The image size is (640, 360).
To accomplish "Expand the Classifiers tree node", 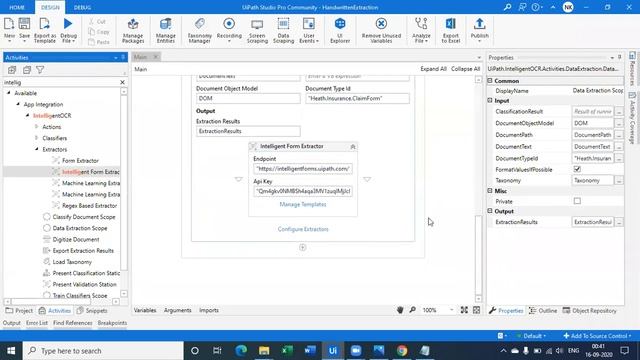I will click(x=37, y=138).
